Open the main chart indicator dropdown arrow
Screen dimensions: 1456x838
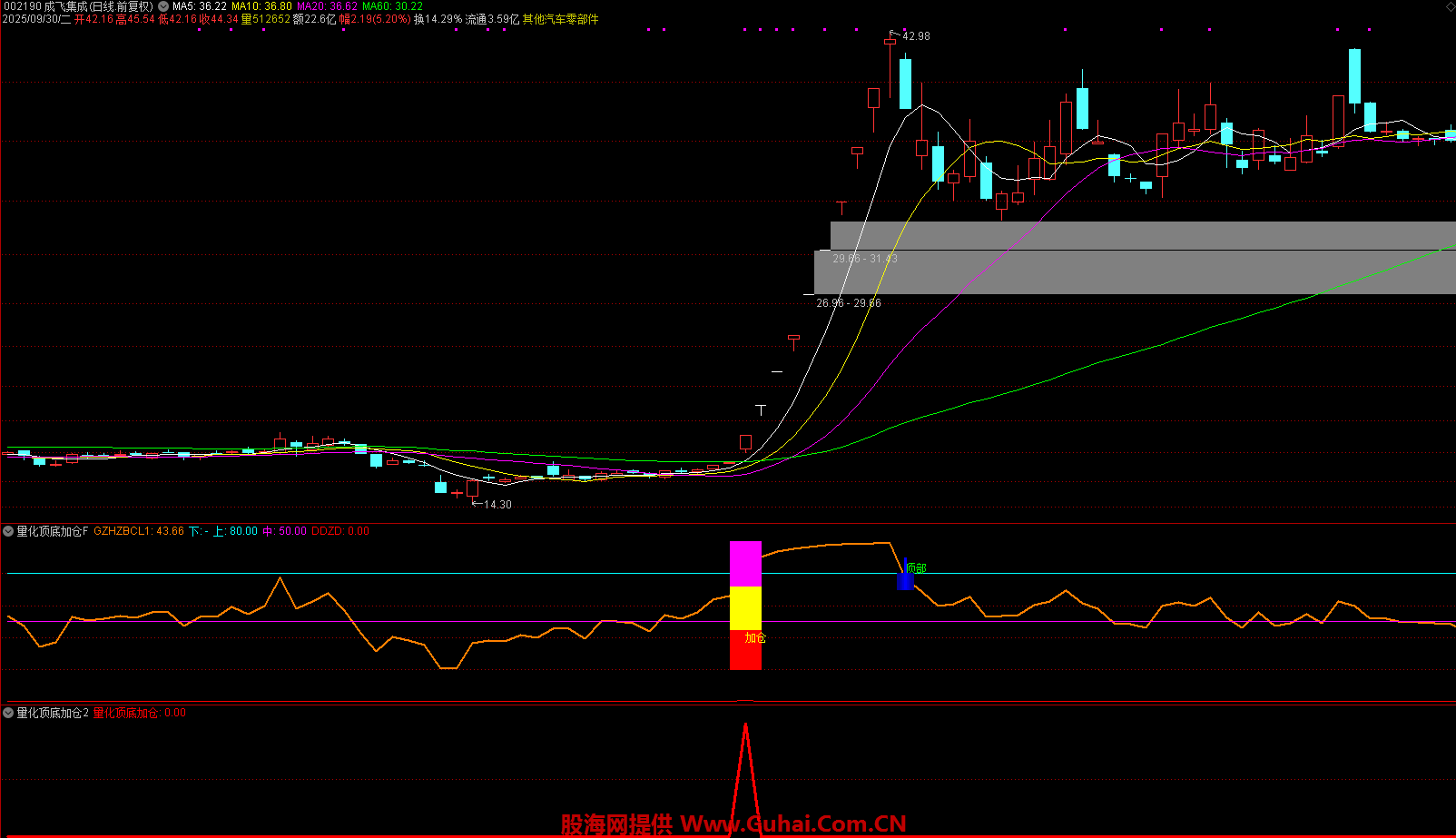pyautogui.click(x=163, y=6)
